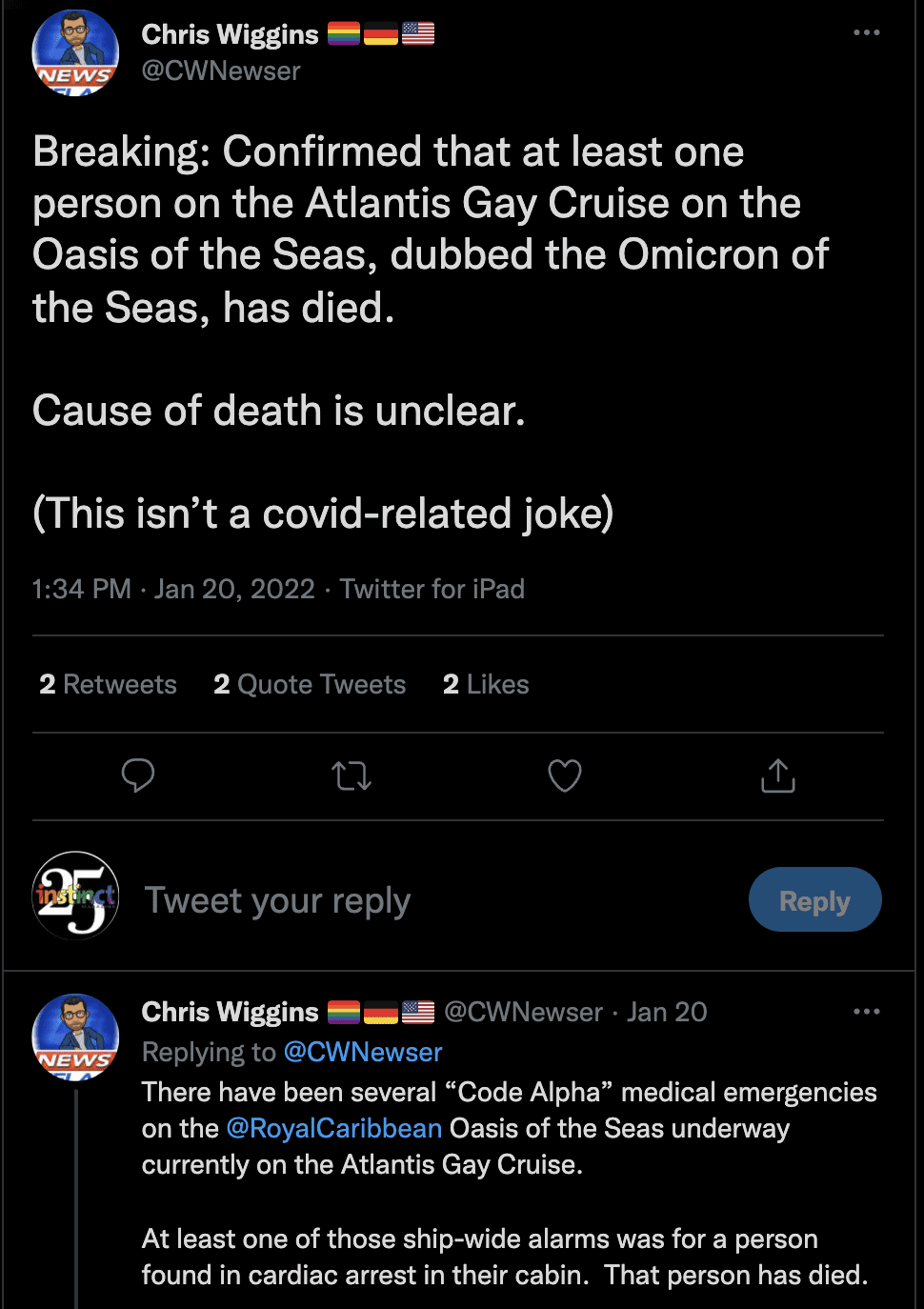The height and width of the screenshot is (1309, 924).
Task: Click the @CWNewser 'Replying to' link
Action: click(x=363, y=1052)
